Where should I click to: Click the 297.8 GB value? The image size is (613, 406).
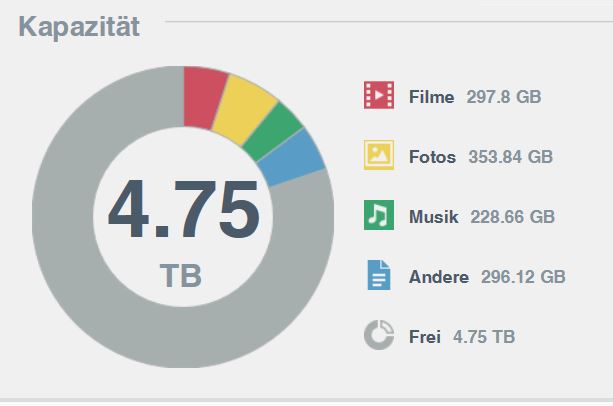[x=504, y=97]
